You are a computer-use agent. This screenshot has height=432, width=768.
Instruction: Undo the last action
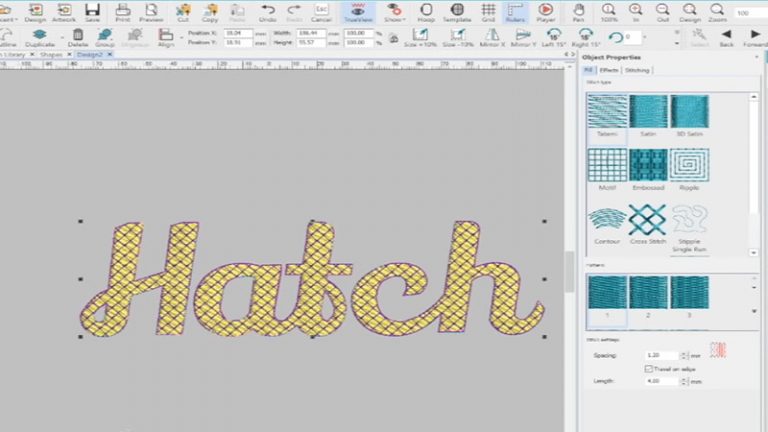pos(267,13)
